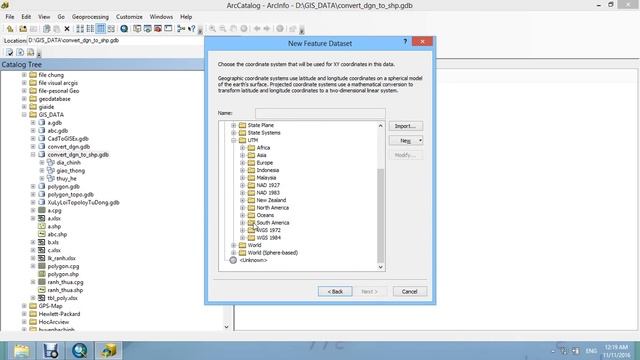Select giao_thong in the Catalog Tree
The image size is (640, 360).
(x=71, y=171)
